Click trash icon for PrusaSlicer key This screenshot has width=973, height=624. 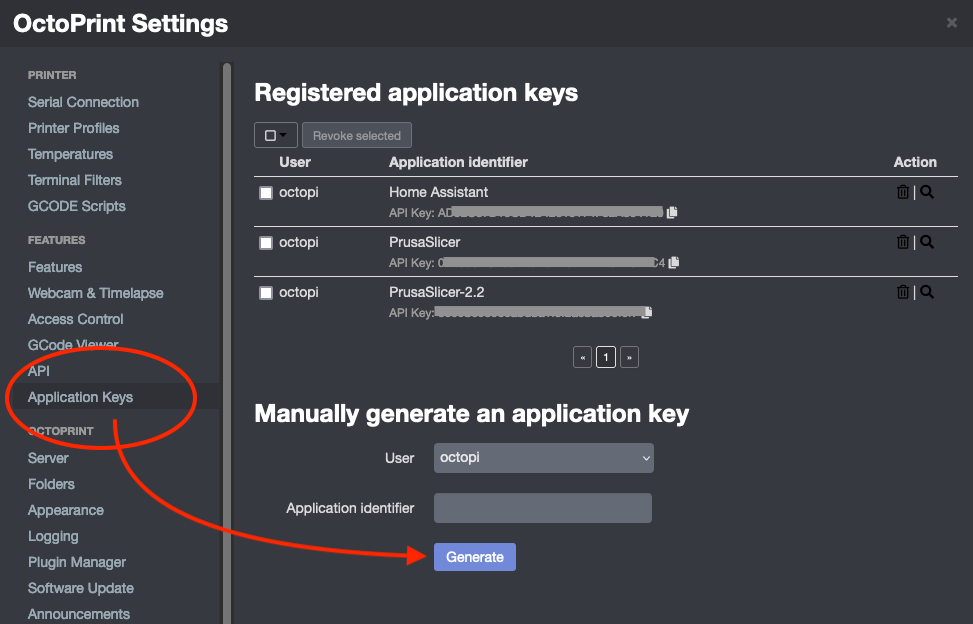(x=903, y=242)
